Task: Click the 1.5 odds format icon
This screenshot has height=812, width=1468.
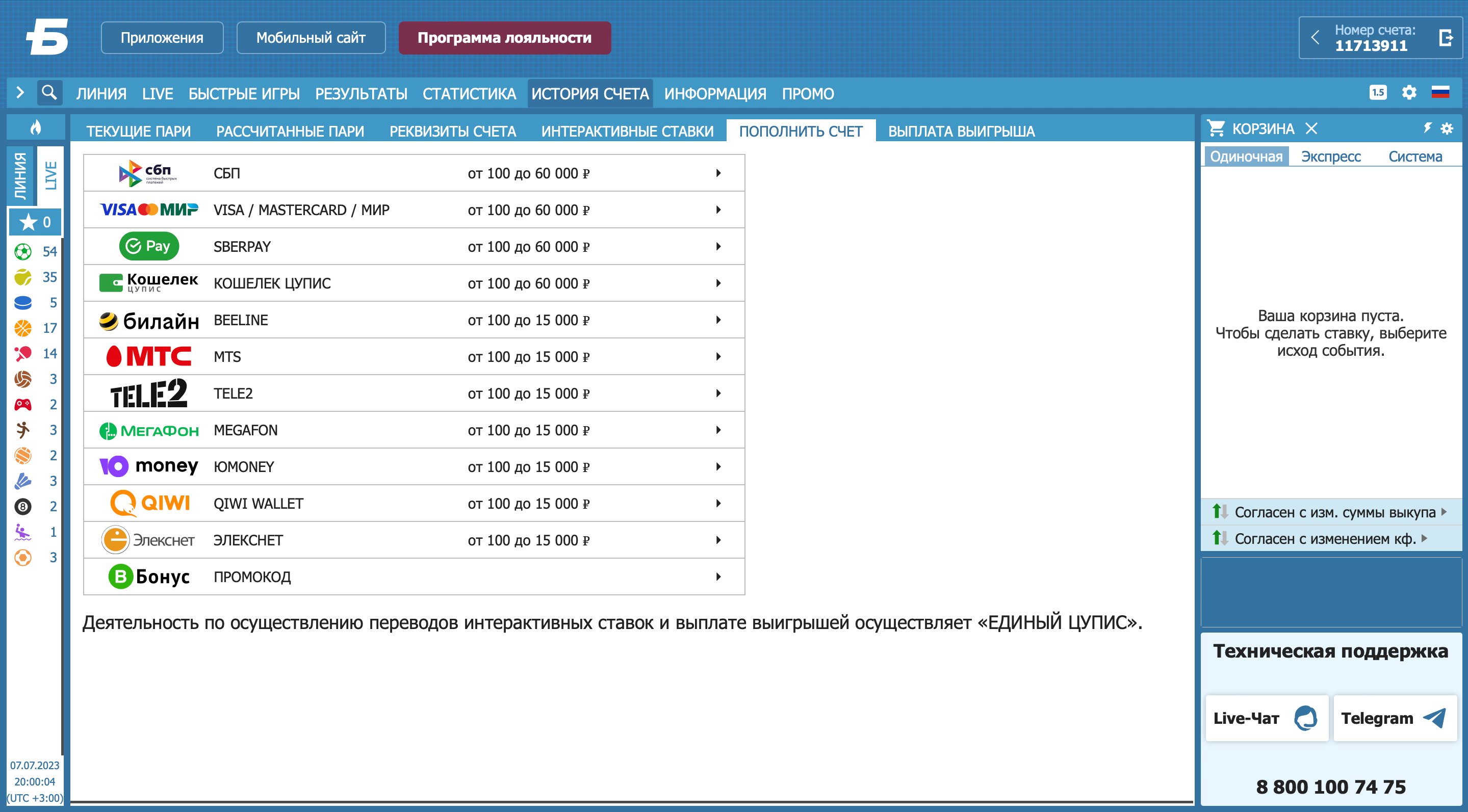Action: coord(1378,92)
